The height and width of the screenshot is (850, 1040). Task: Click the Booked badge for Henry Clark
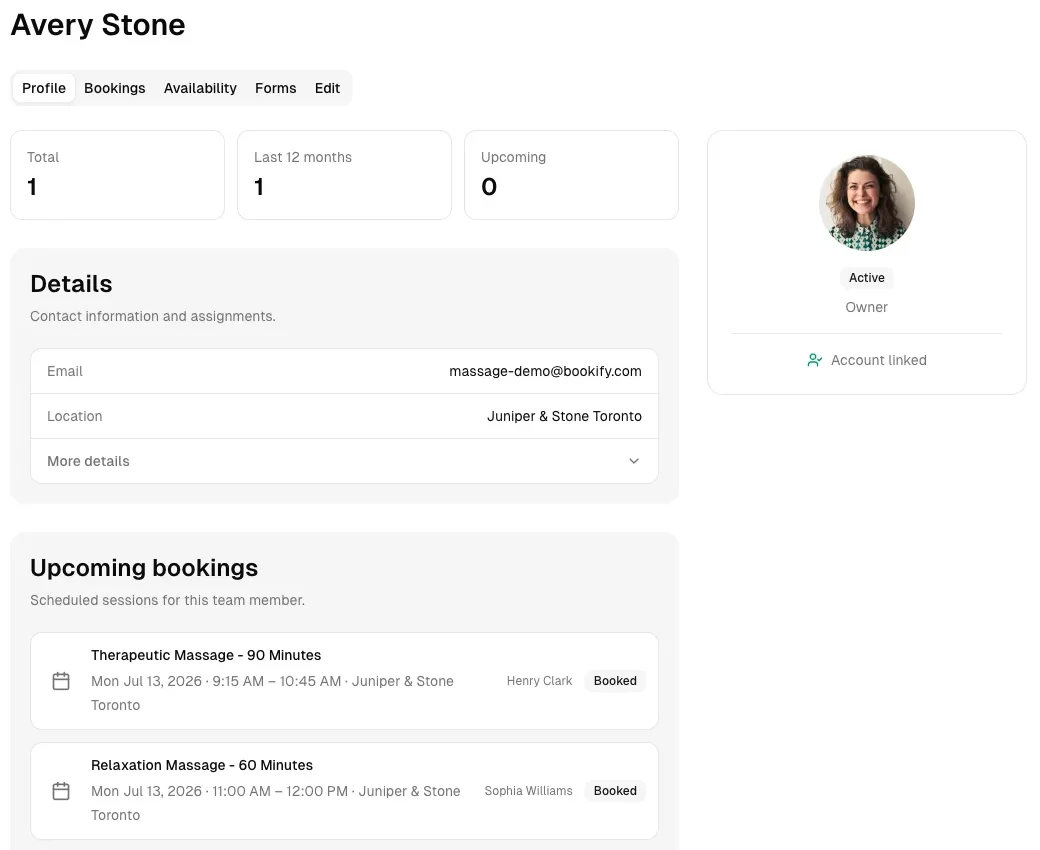[615, 681]
